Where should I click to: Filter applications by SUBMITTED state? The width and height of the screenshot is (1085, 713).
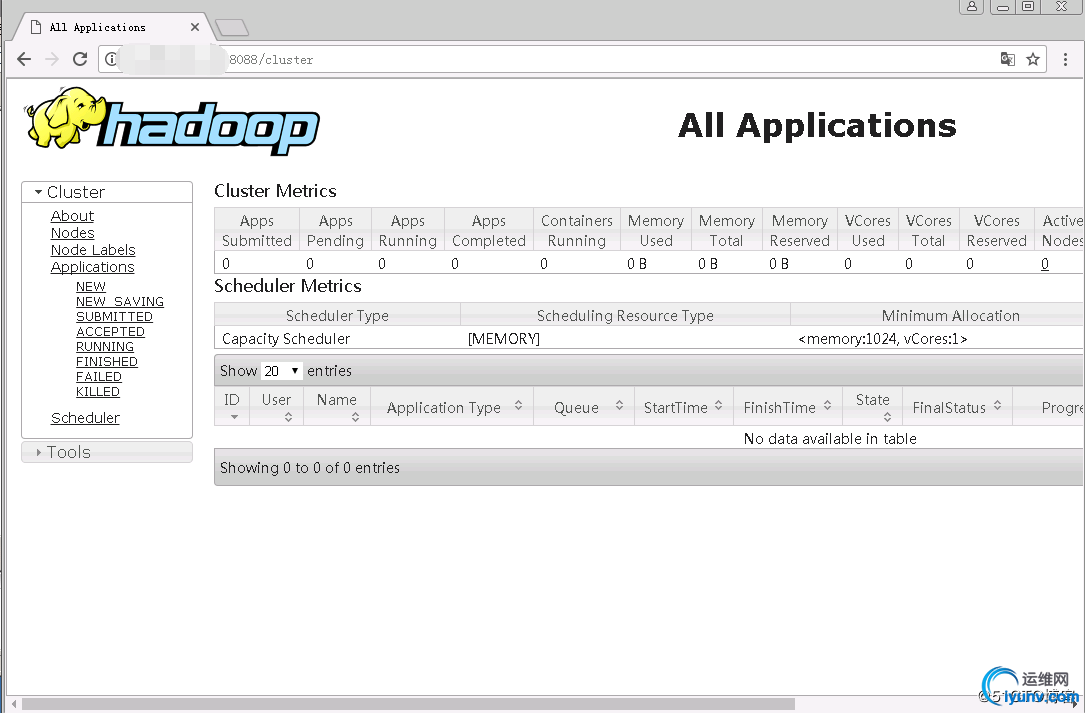click(x=114, y=317)
